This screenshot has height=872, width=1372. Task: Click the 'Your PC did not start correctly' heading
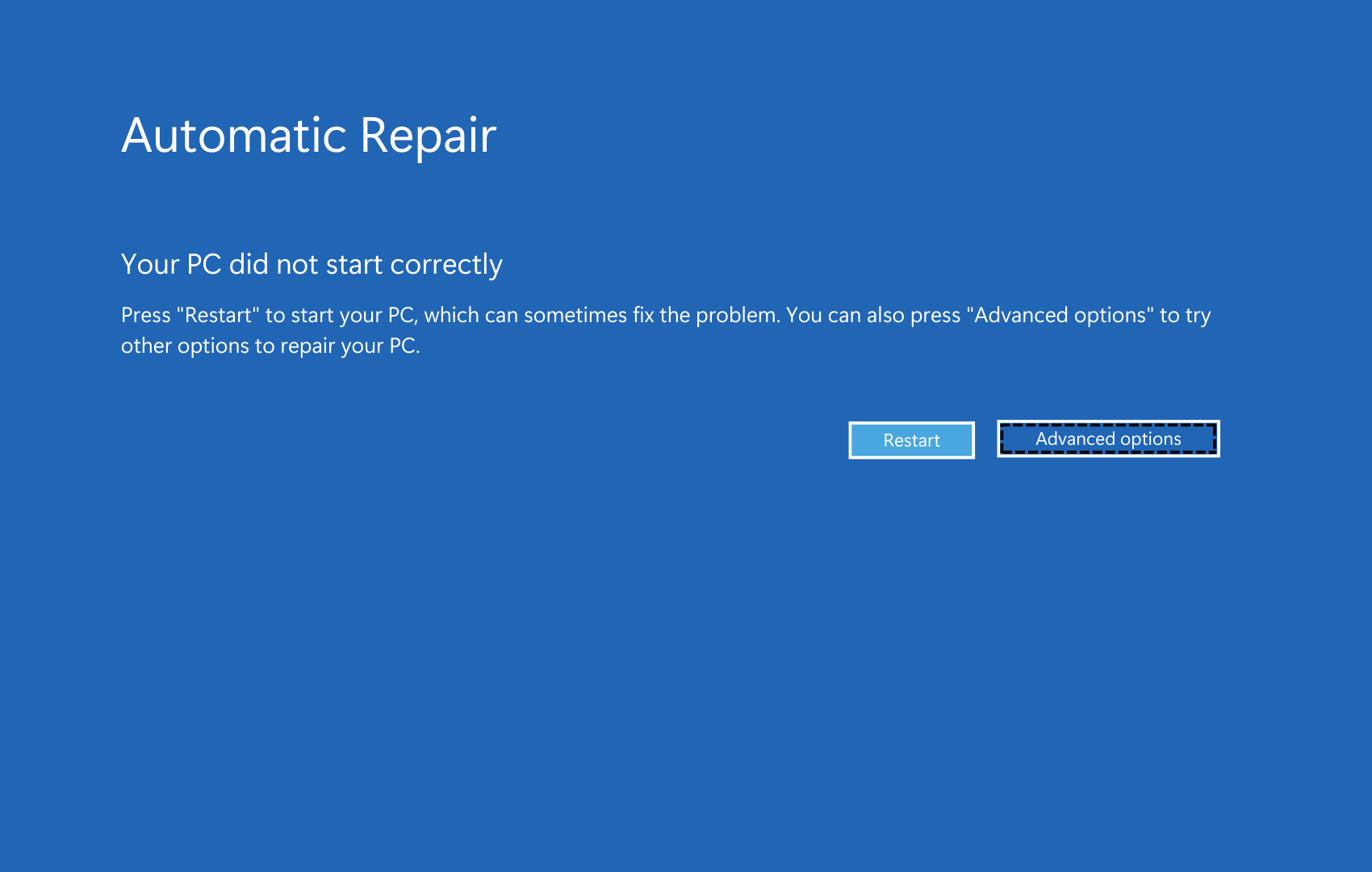point(312,264)
